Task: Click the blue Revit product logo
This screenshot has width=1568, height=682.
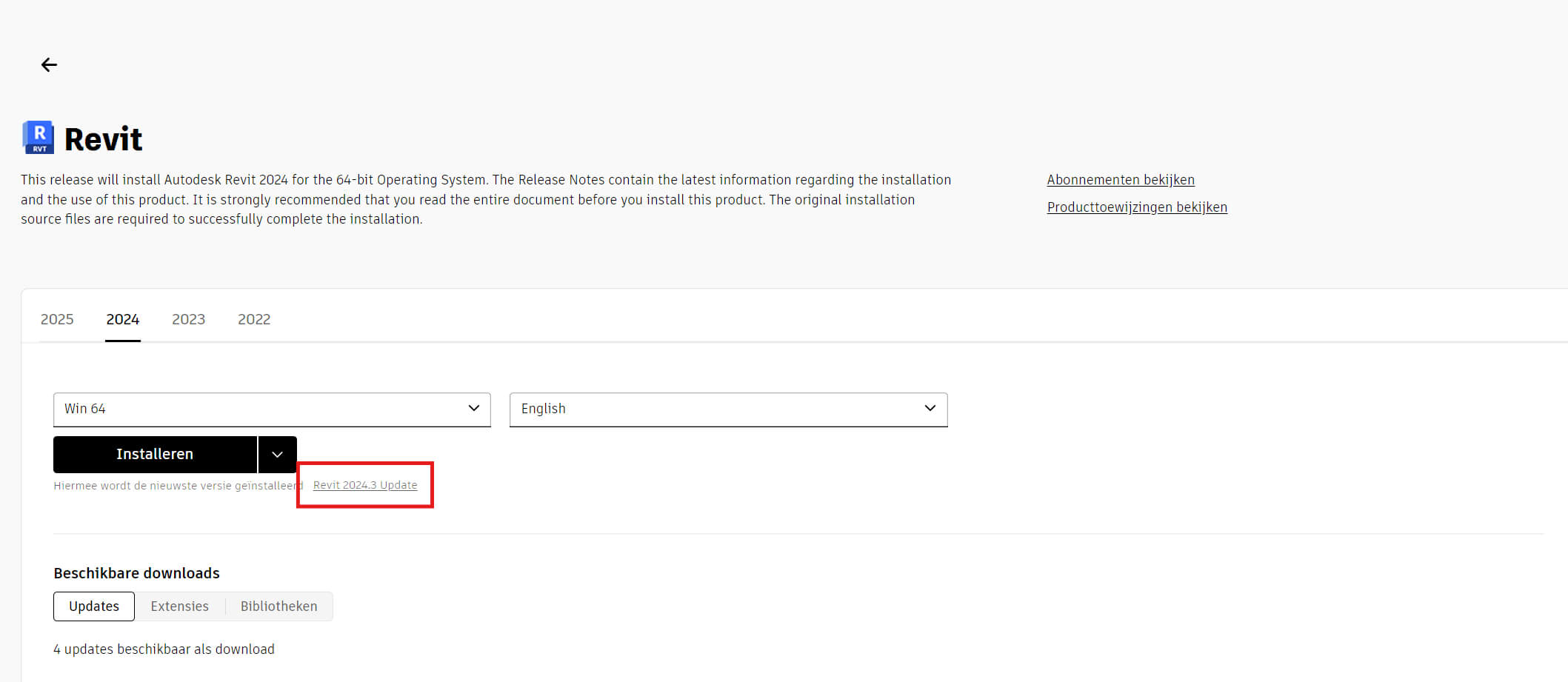Action: pos(39,138)
